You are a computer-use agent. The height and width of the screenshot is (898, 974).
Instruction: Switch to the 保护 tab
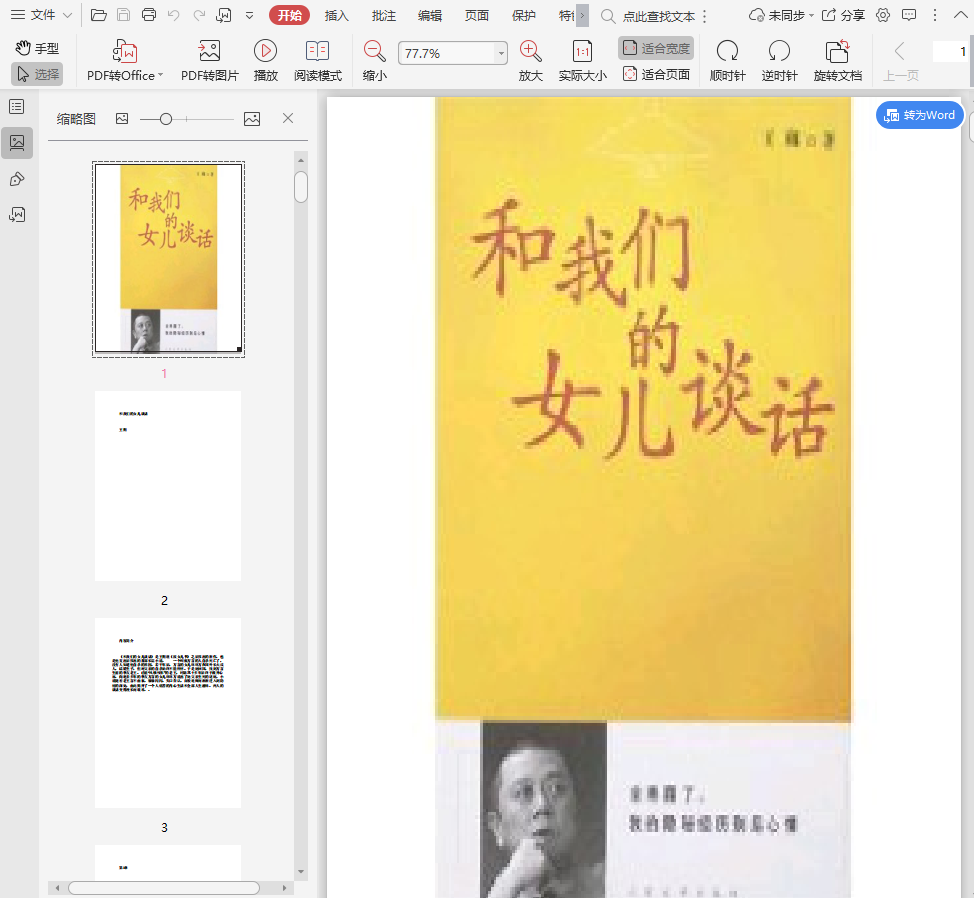click(523, 16)
